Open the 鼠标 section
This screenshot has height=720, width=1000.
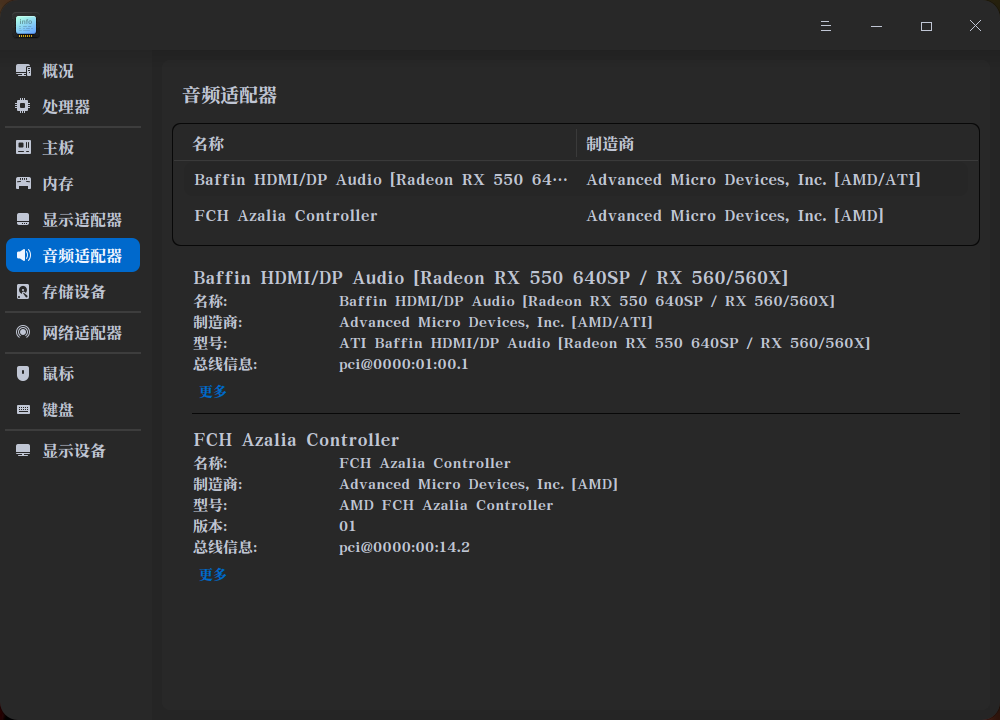(x=73, y=374)
